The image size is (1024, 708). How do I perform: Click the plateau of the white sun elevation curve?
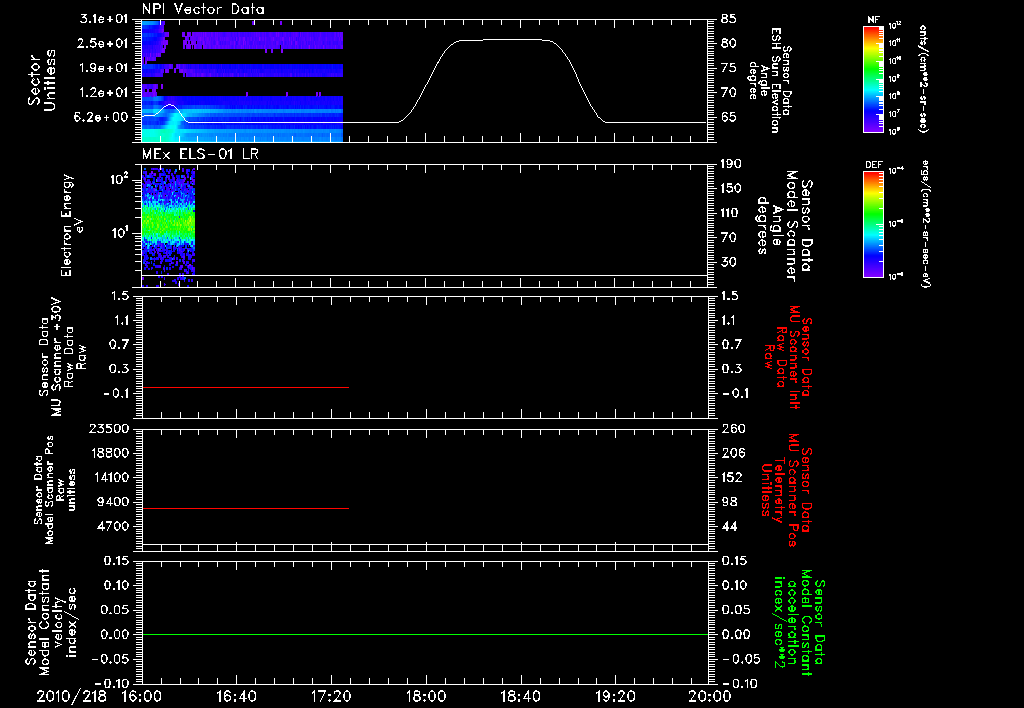503,40
